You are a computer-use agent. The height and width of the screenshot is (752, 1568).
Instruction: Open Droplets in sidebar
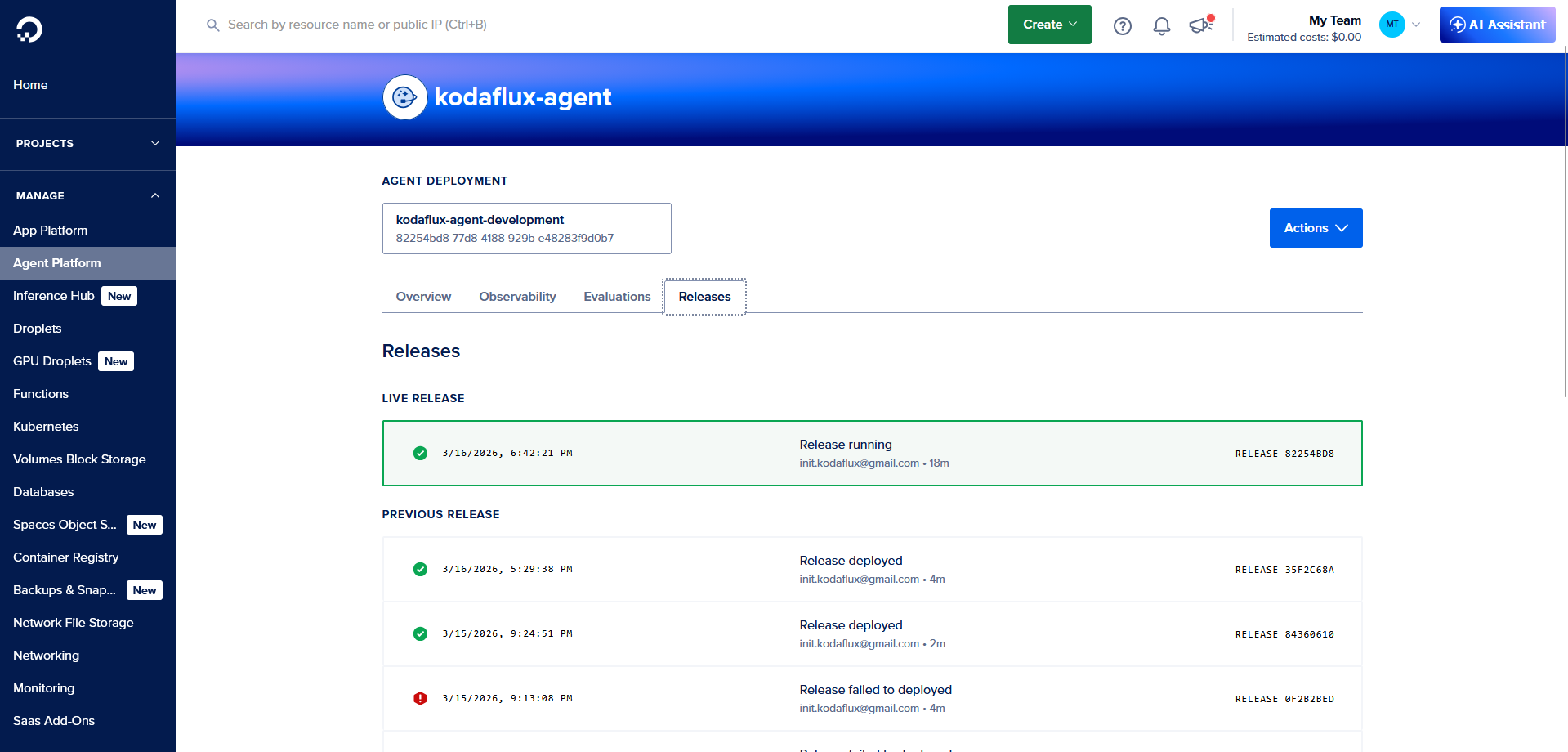(x=38, y=329)
